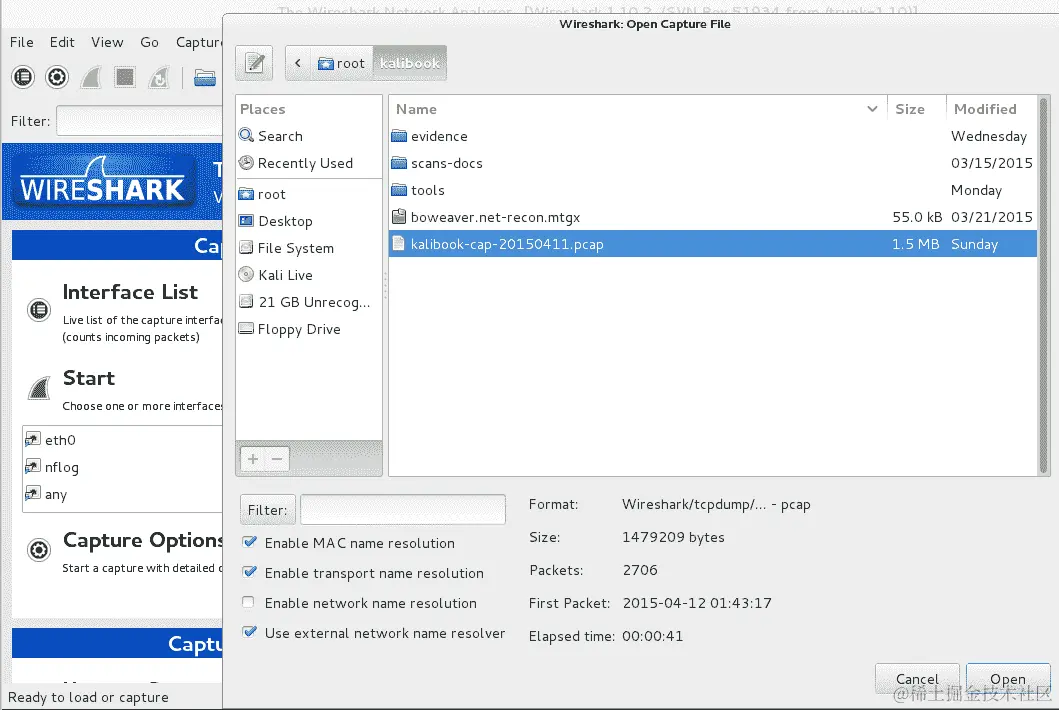Click the Open button

[x=1008, y=679]
